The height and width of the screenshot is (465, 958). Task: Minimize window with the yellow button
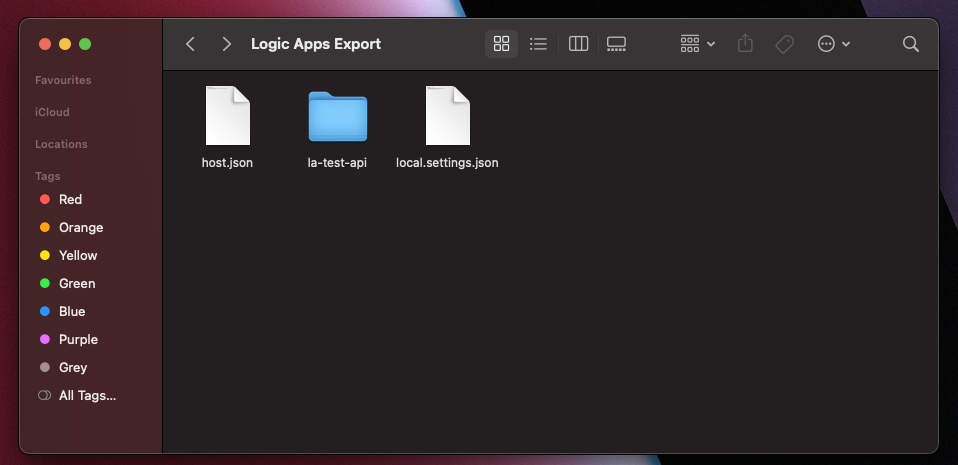(x=65, y=44)
